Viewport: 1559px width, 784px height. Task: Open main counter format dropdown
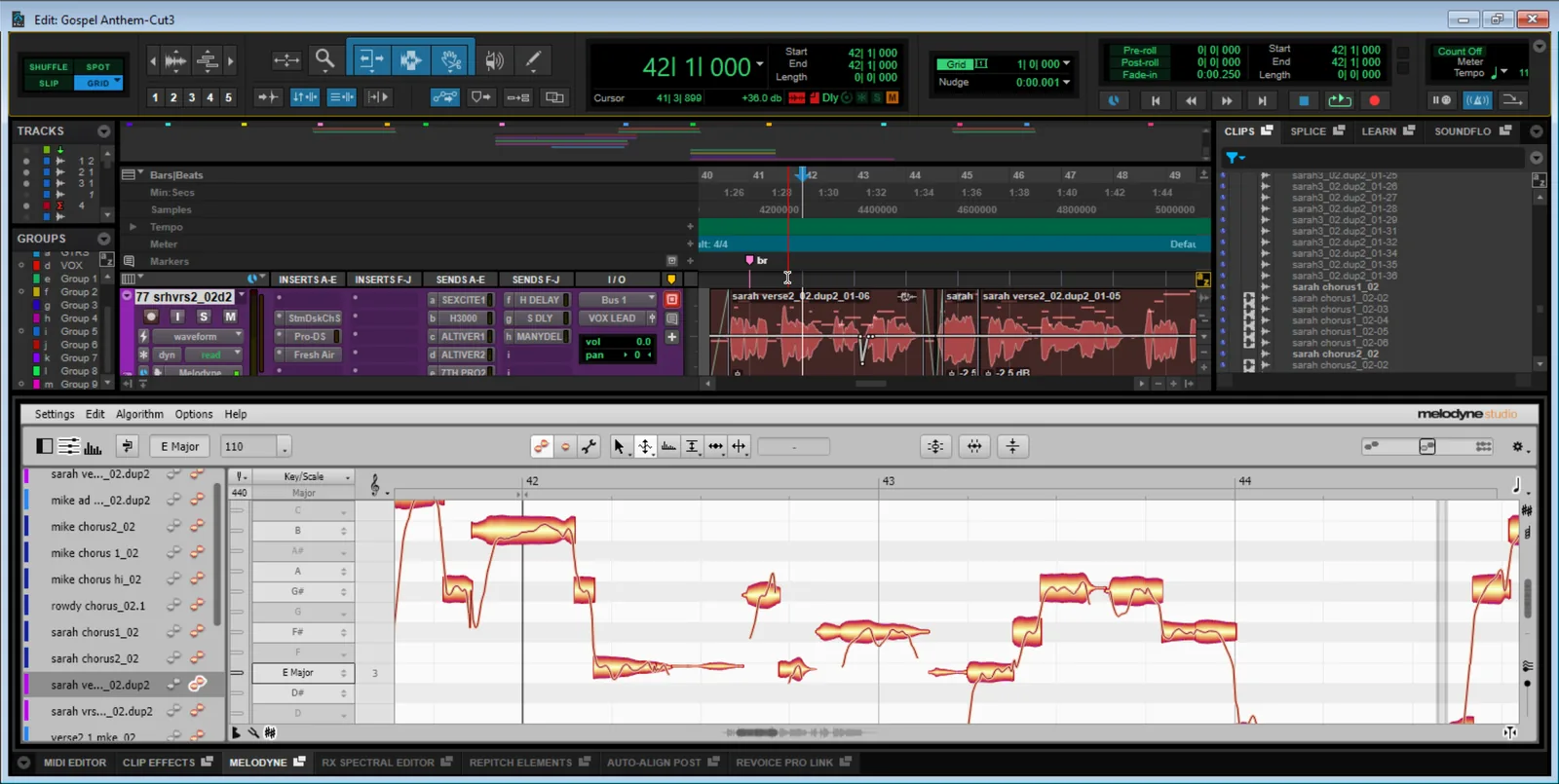tap(760, 65)
